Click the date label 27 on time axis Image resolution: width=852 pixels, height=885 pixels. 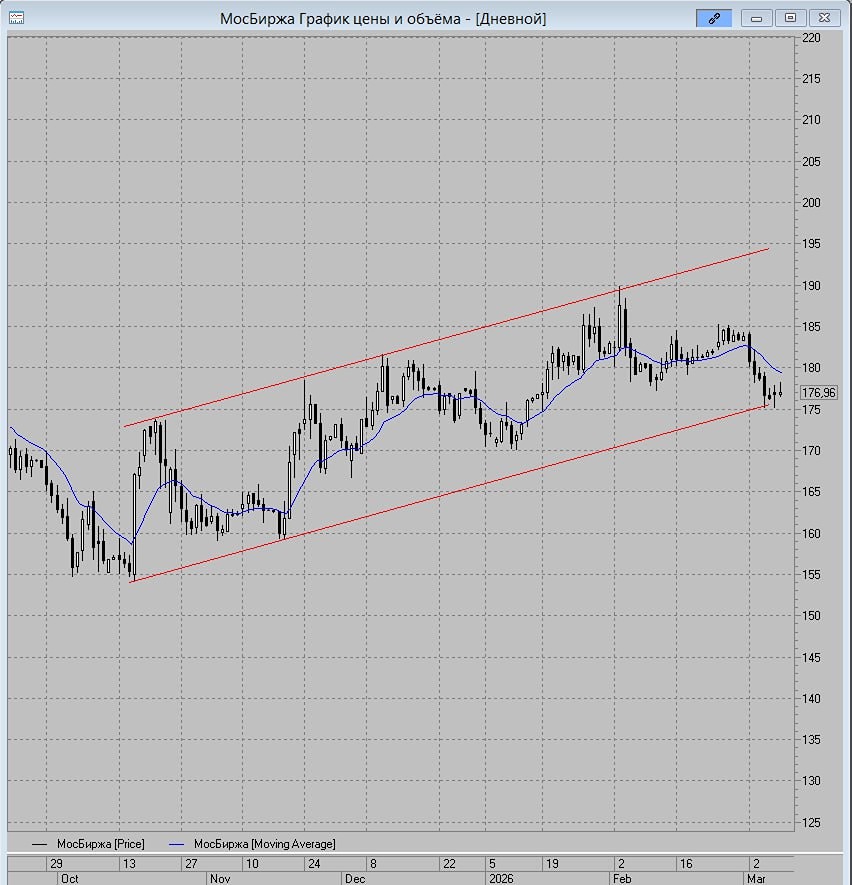click(x=191, y=864)
